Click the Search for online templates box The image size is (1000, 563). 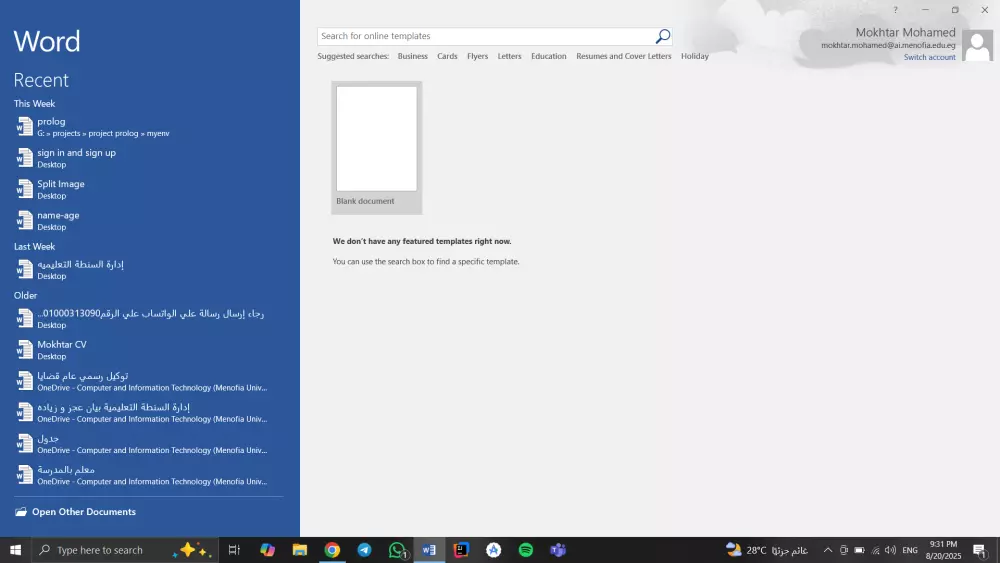pyautogui.click(x=486, y=36)
